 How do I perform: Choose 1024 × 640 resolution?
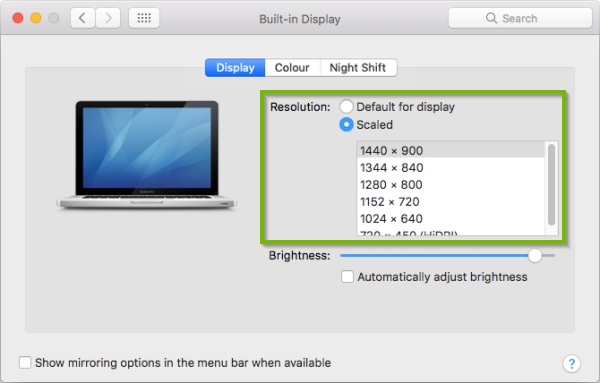450,219
